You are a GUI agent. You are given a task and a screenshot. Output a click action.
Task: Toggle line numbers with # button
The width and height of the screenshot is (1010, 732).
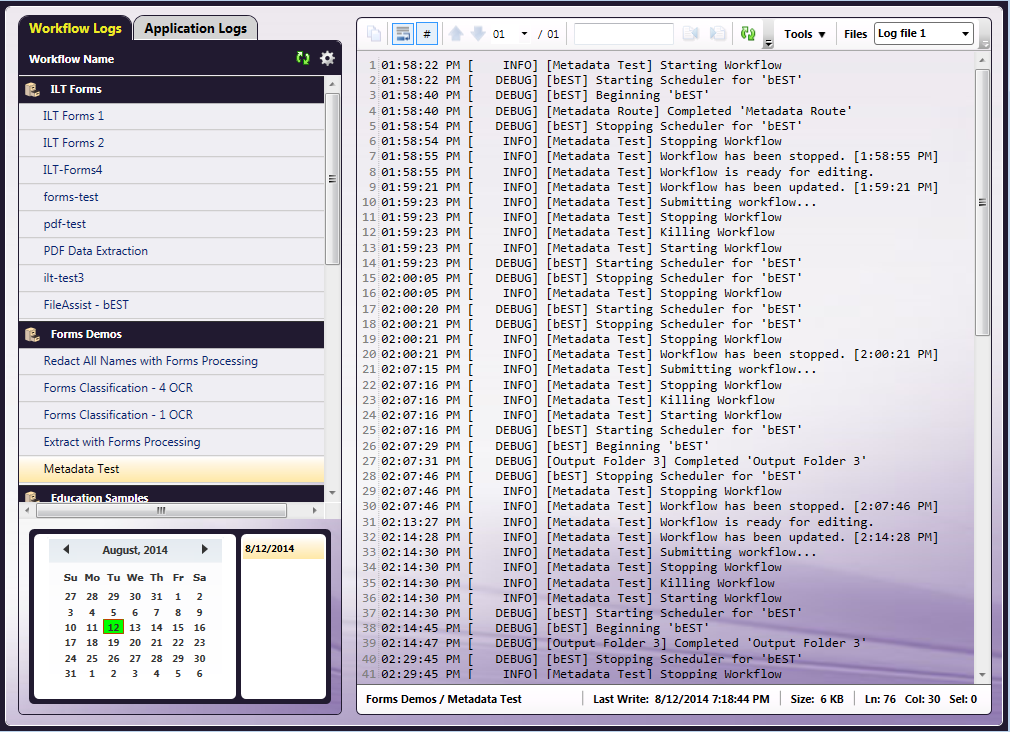click(x=427, y=34)
